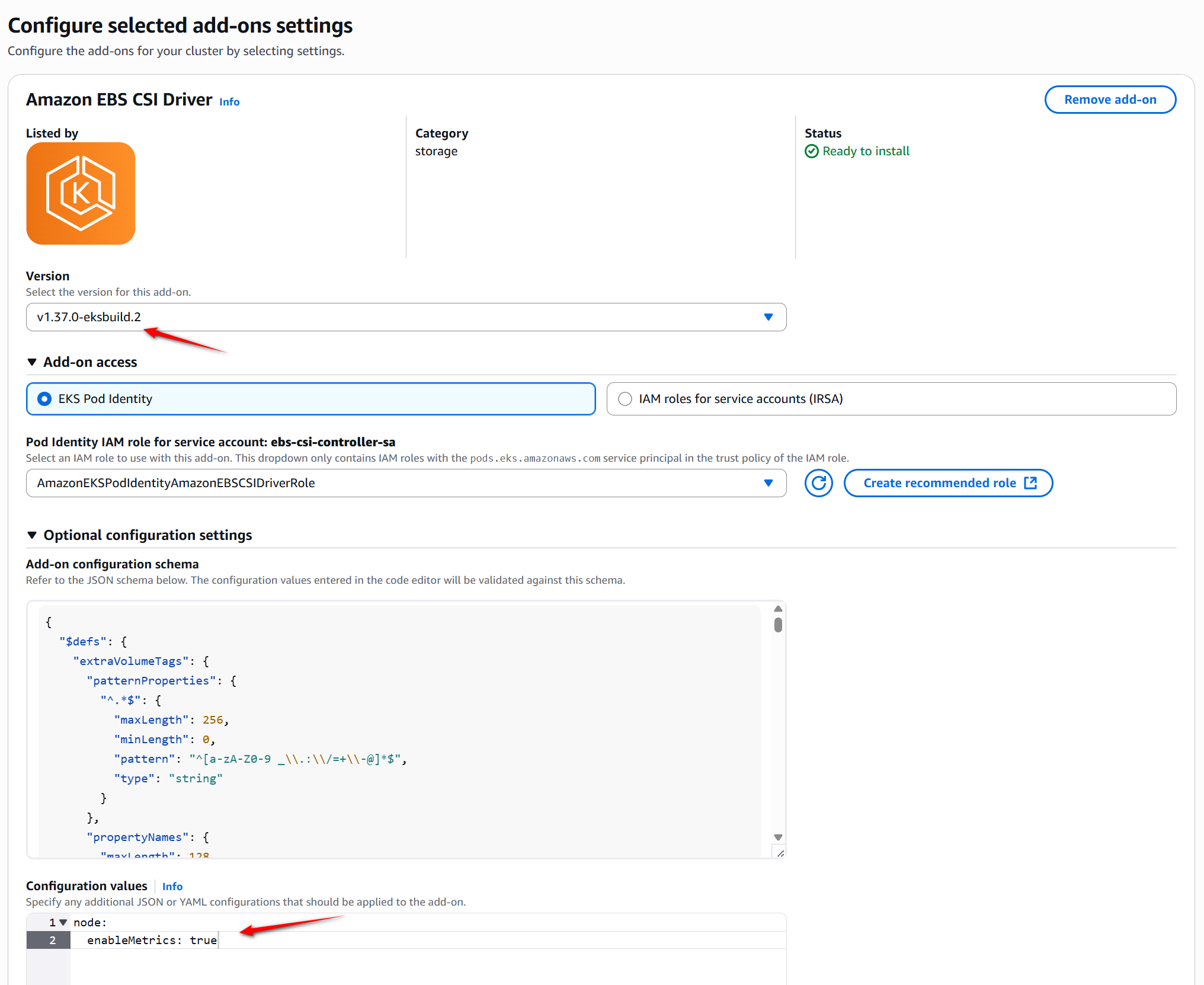Viewport: 1204px width, 985px height.
Task: Select IAM roles for service accounts (IRSA)
Action: tap(625, 399)
